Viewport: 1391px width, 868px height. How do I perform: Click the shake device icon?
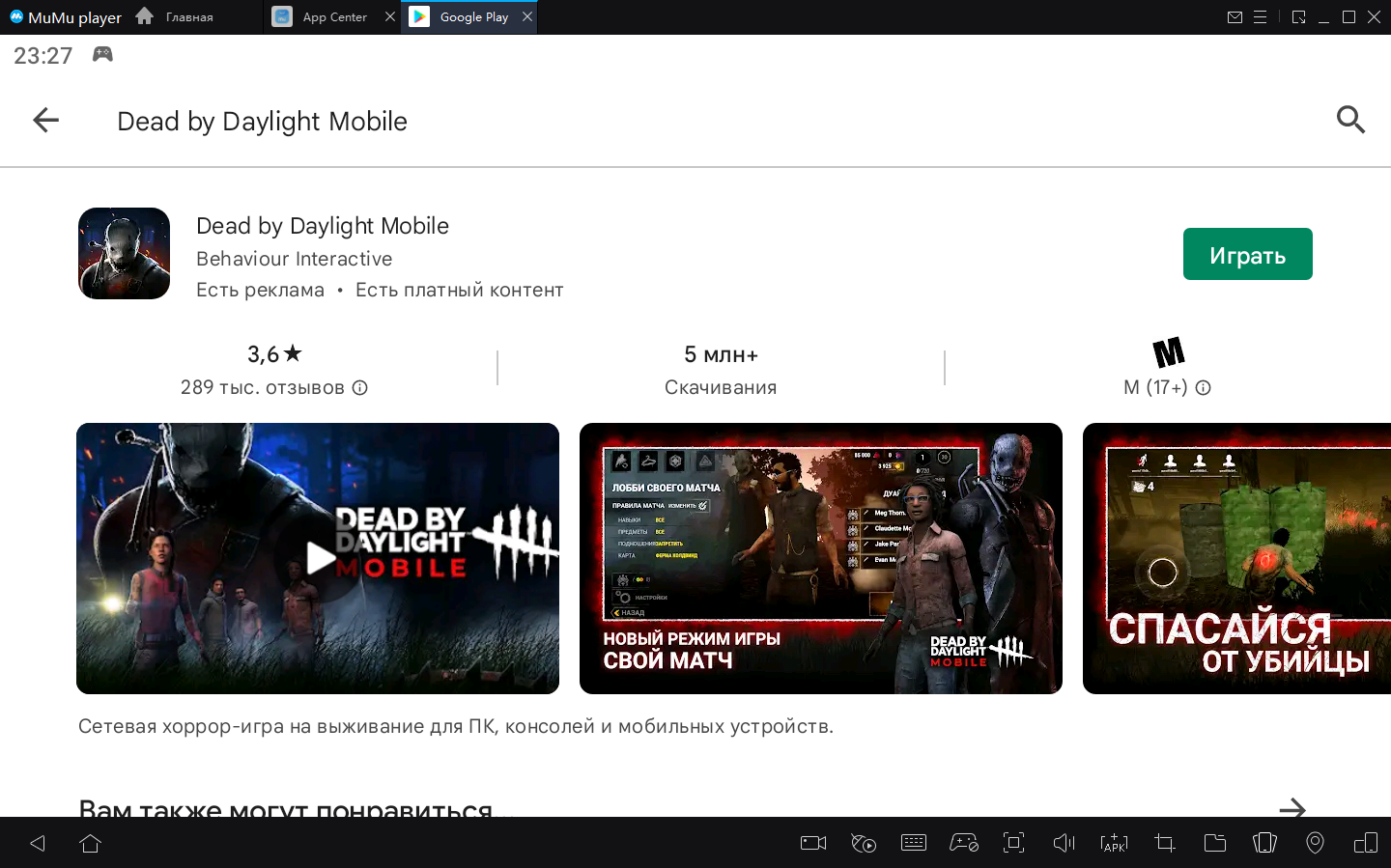[x=1264, y=843]
